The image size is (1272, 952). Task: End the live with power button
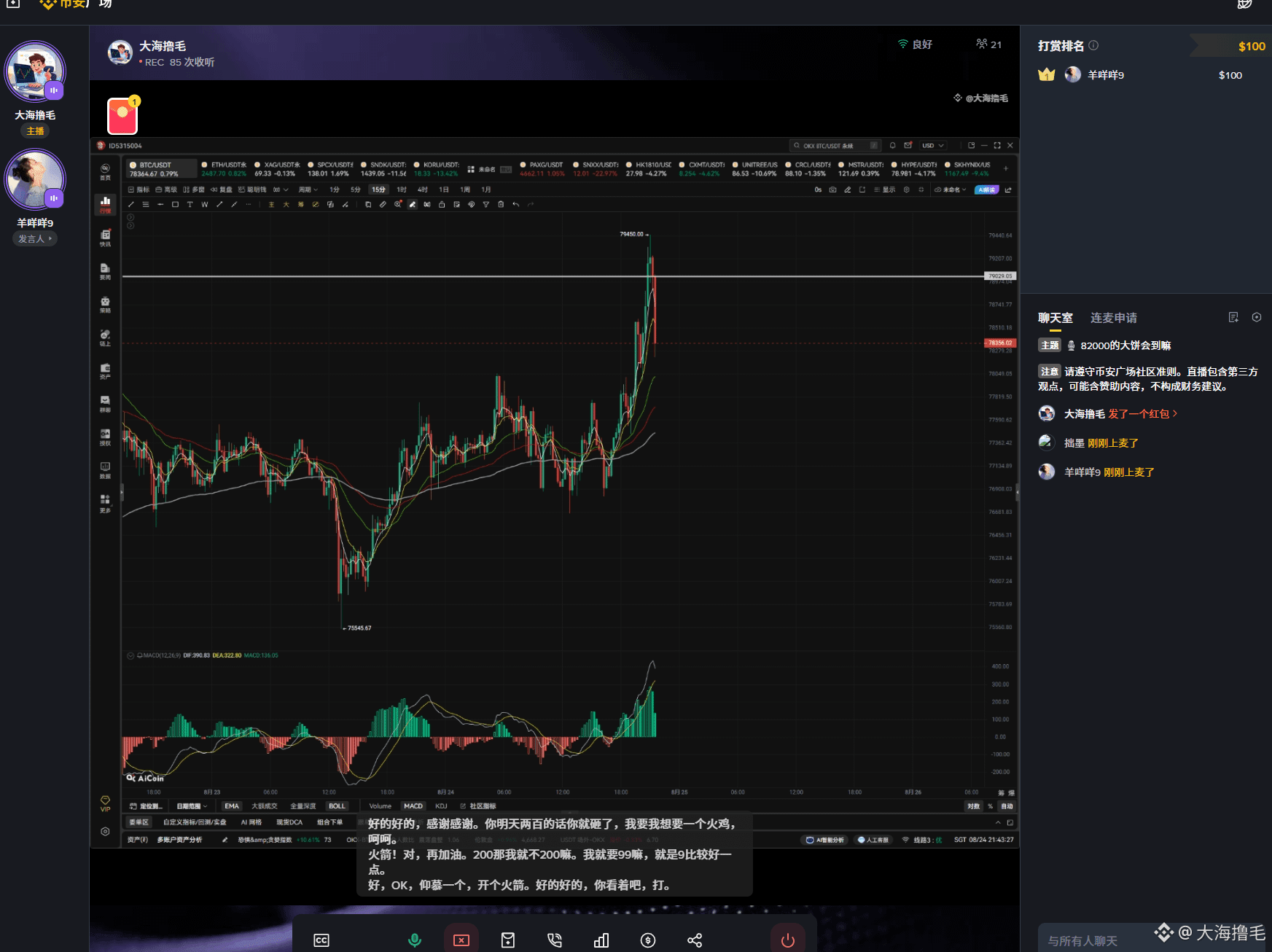788,940
